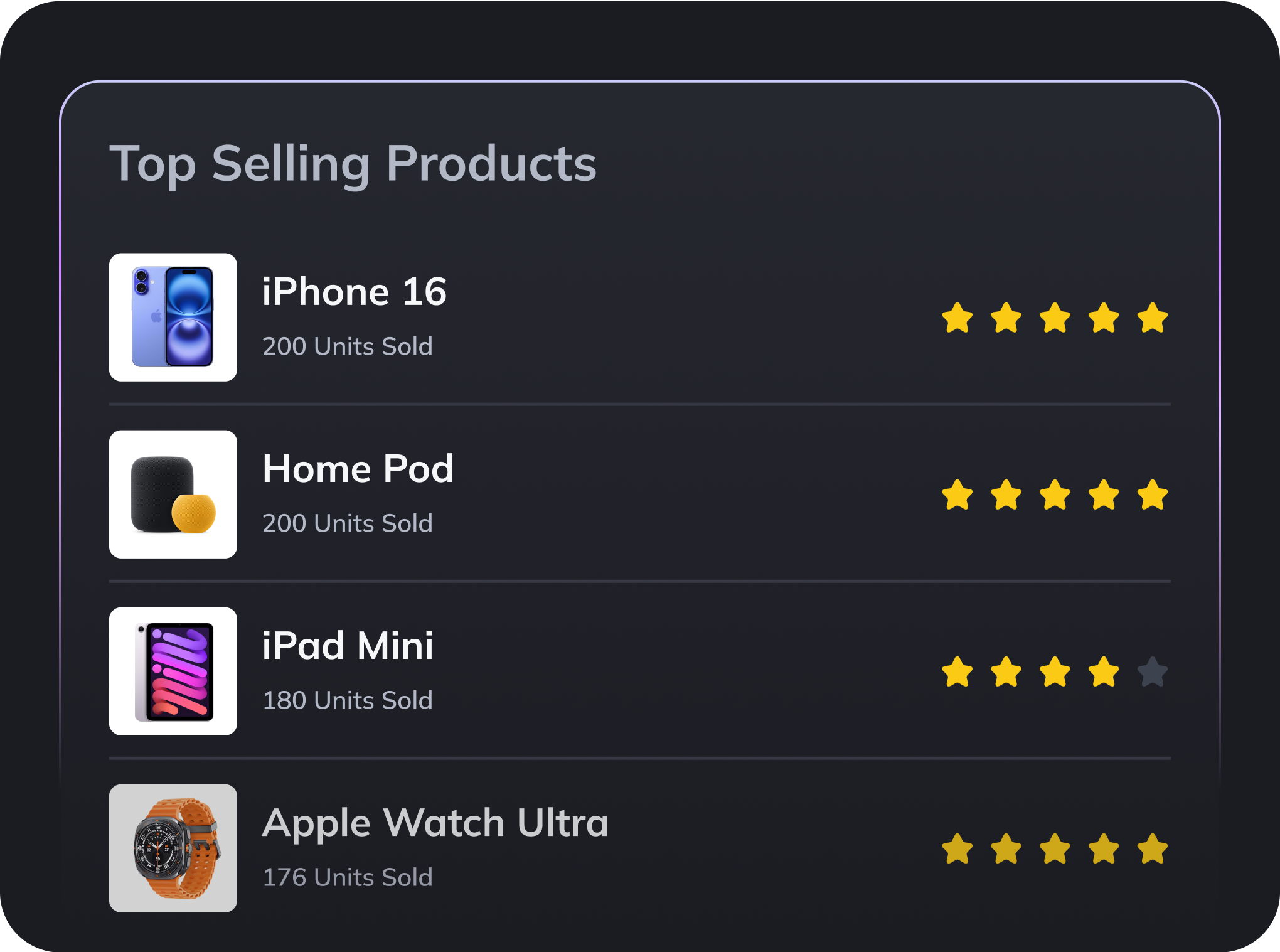
Task: Click the empty fifth star for iPad Mini
Action: point(1153,671)
